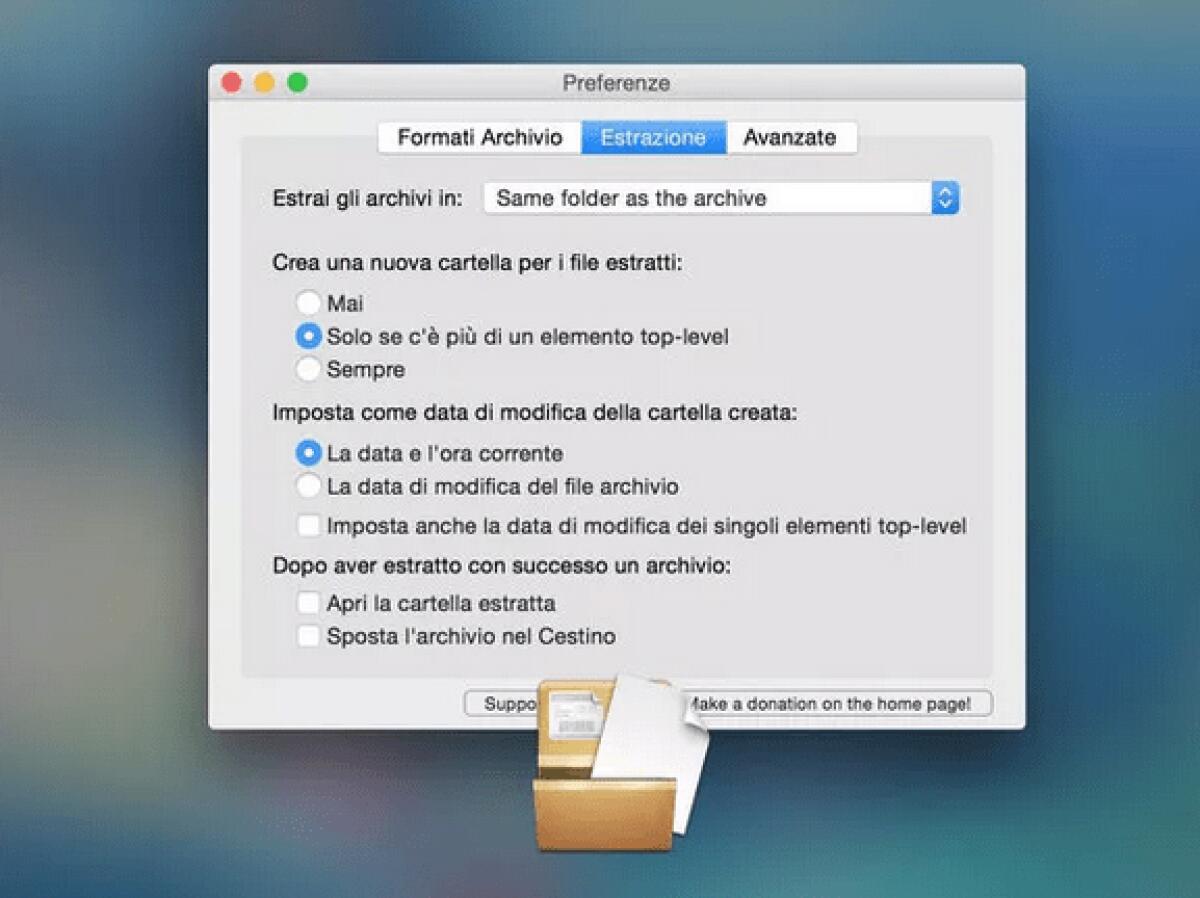The image size is (1200, 898).
Task: Check 'Apri la cartella estratta'
Action: 308,602
